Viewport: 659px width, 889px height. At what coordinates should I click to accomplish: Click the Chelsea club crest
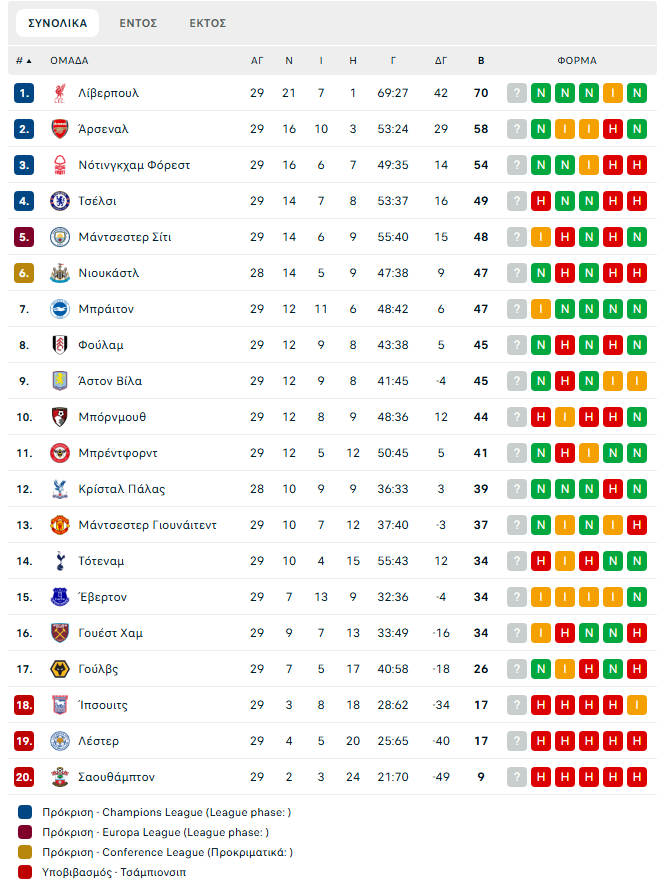(x=60, y=201)
